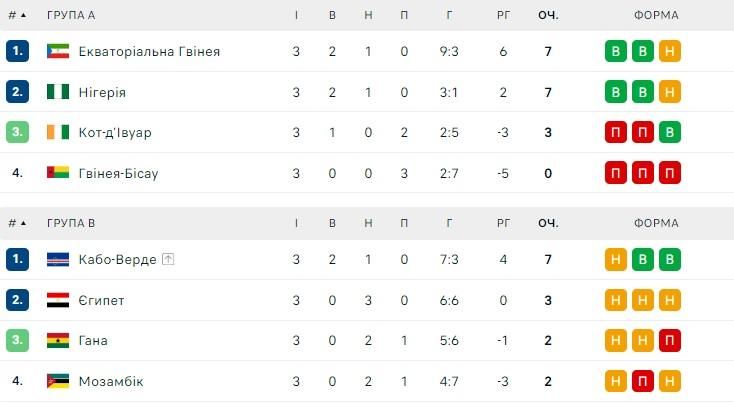This screenshot has width=734, height=403.
Task: Click the РГ column header in Група B
Action: click(x=503, y=223)
